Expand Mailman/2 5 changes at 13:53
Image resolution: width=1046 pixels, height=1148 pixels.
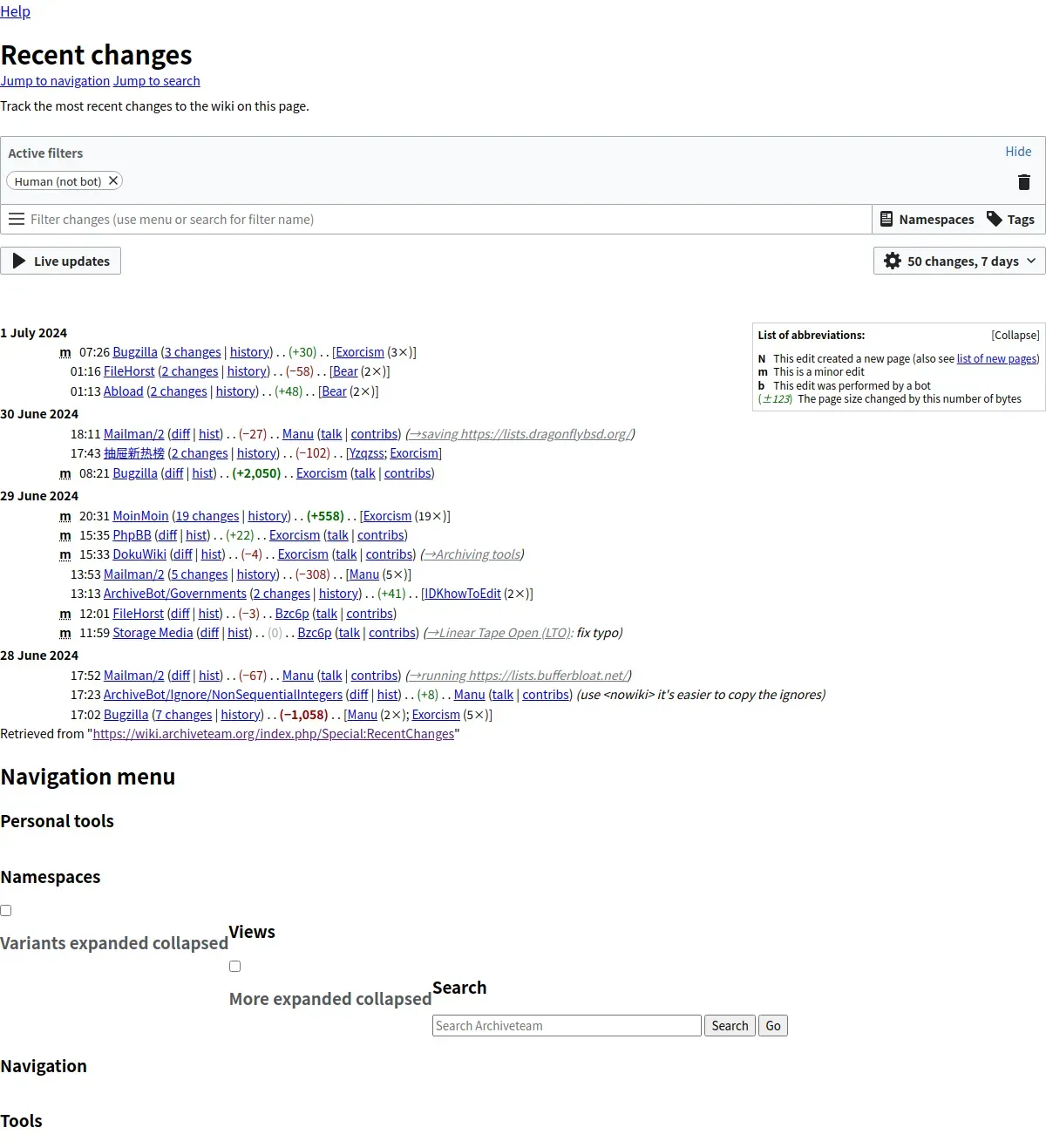[200, 574]
